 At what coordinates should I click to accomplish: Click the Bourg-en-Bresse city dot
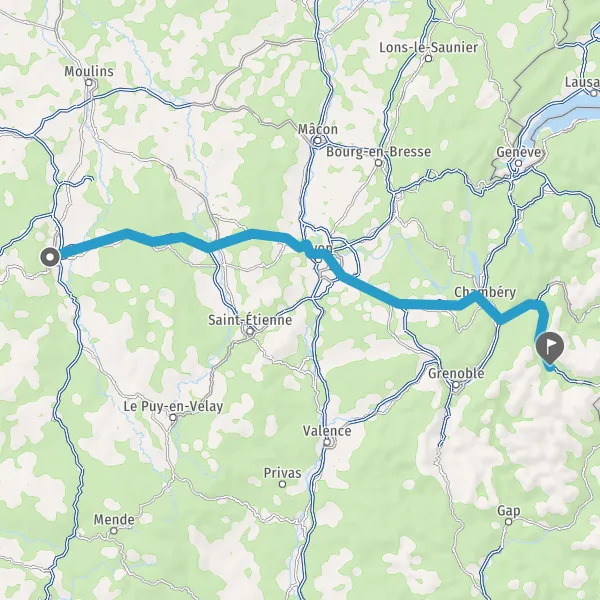click(378, 163)
